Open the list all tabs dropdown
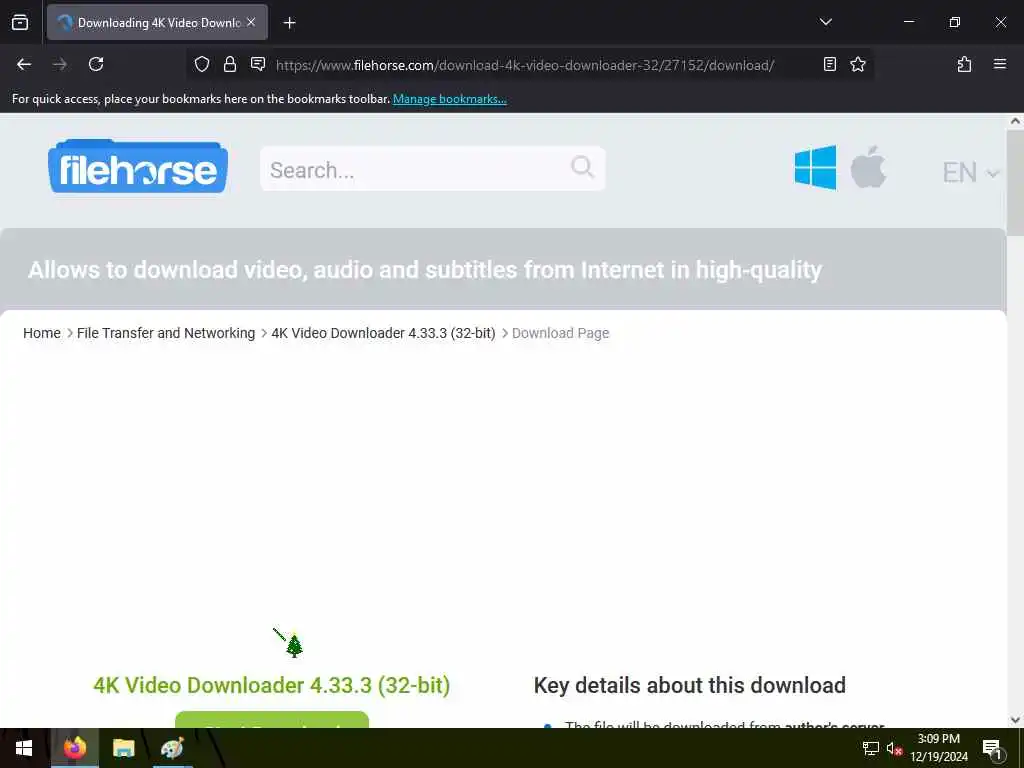Viewport: 1024px width, 768px height. [x=825, y=22]
